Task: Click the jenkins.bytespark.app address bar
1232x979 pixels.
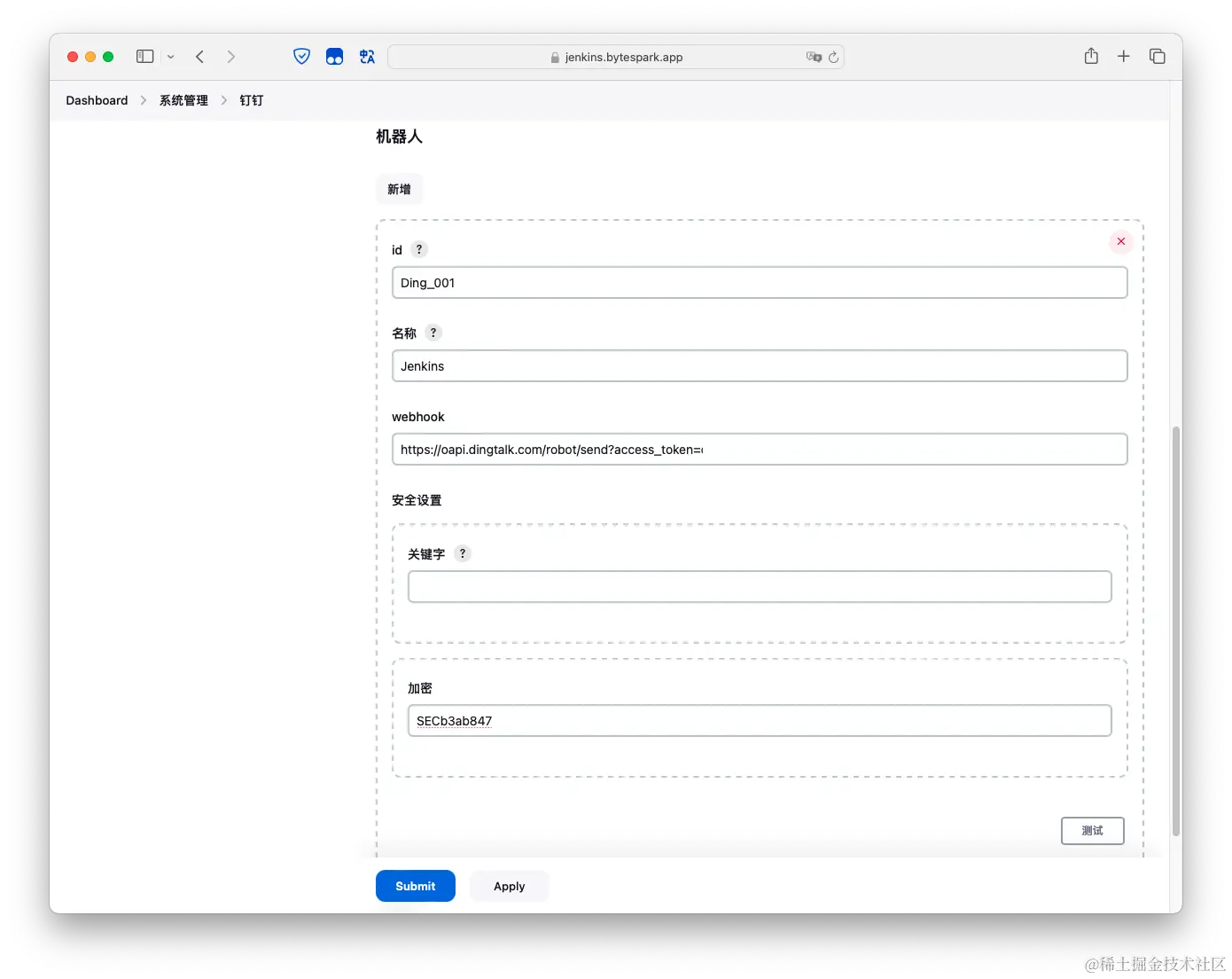Action: pos(616,57)
